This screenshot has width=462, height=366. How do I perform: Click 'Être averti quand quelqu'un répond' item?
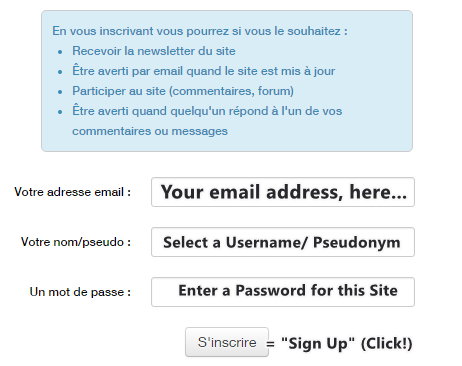click(207, 111)
